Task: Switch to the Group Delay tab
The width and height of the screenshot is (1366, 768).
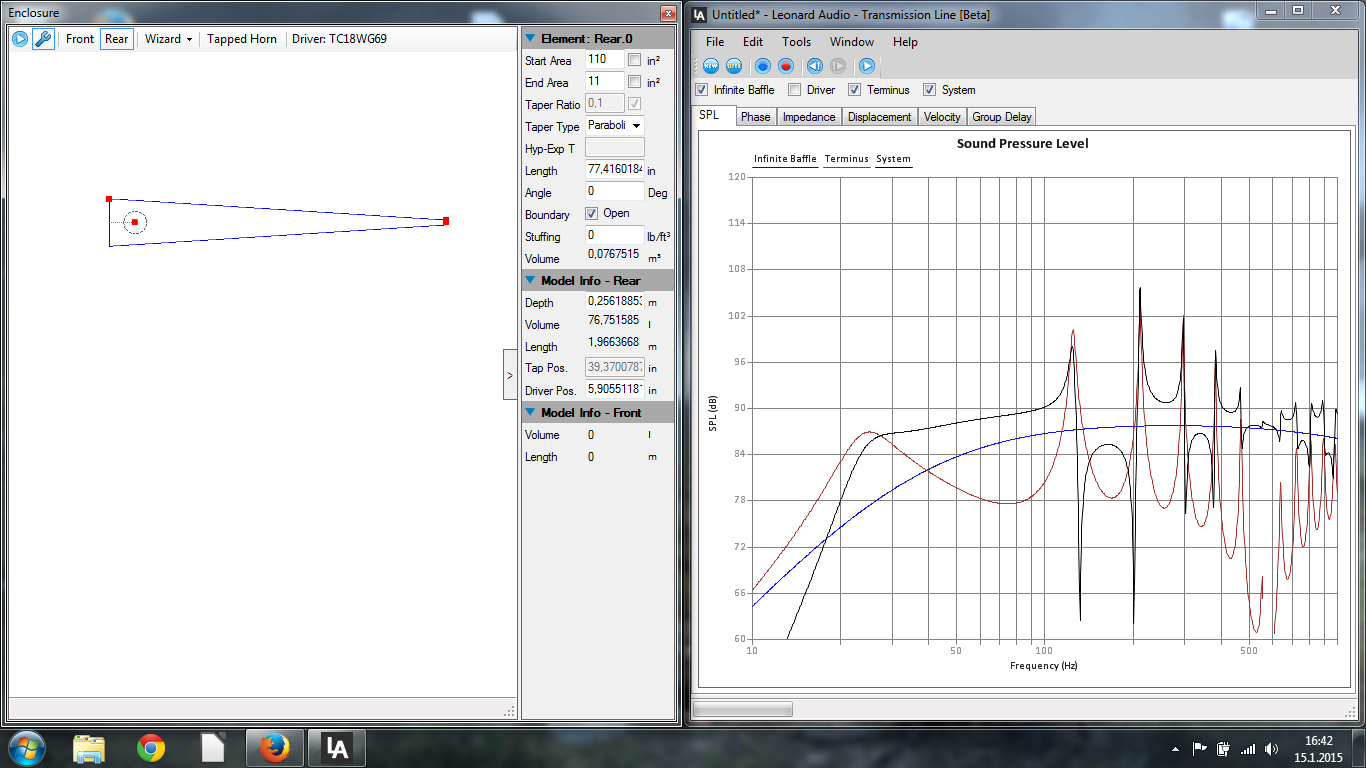Action: tap(1002, 117)
